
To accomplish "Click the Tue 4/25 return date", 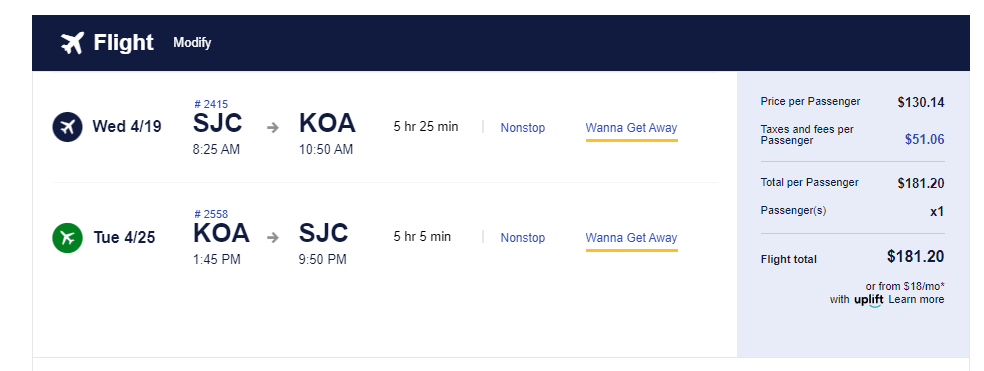I will click(x=124, y=237).
